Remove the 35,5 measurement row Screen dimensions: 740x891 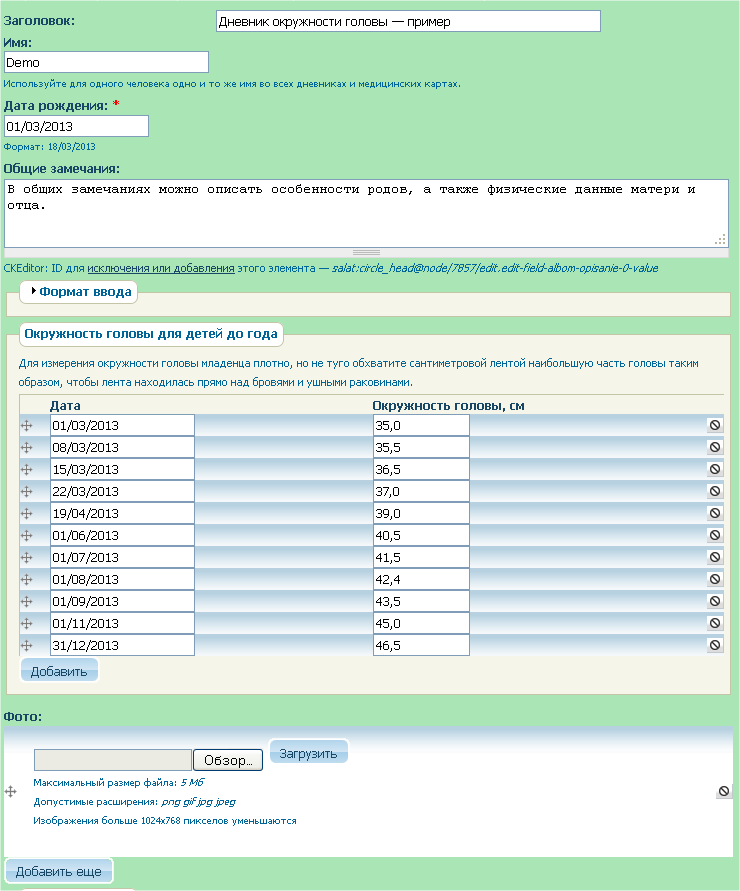point(715,447)
